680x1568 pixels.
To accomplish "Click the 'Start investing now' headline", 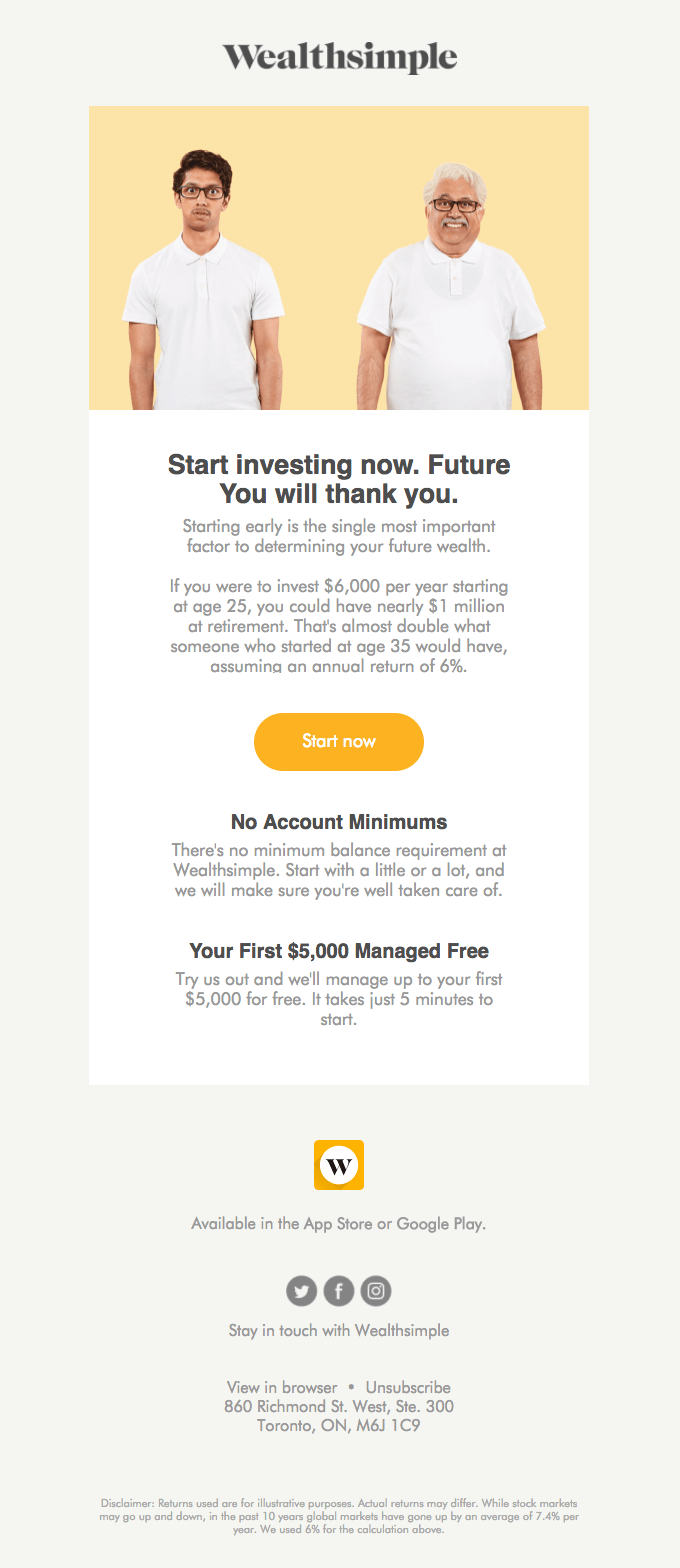I will [x=339, y=479].
